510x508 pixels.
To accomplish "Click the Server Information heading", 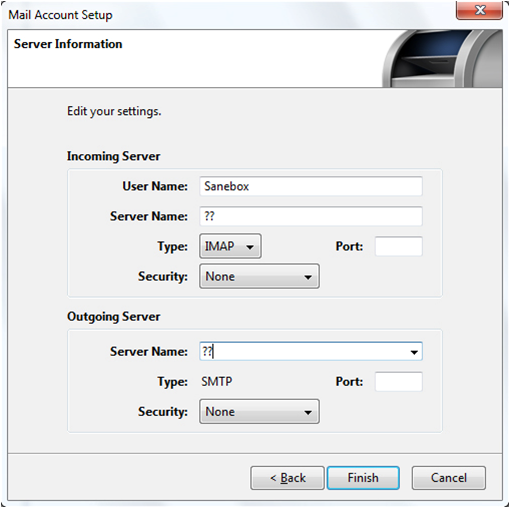I will tap(68, 44).
